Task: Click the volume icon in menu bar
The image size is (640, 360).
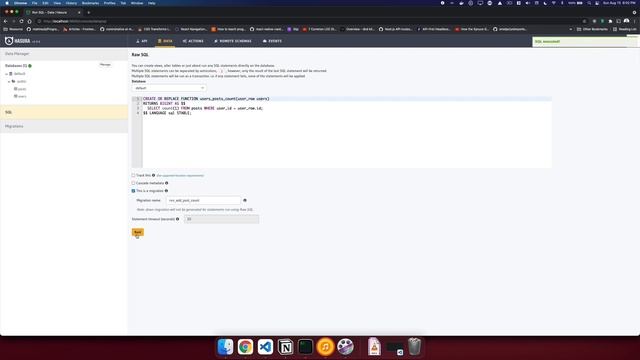Action: (528, 3)
